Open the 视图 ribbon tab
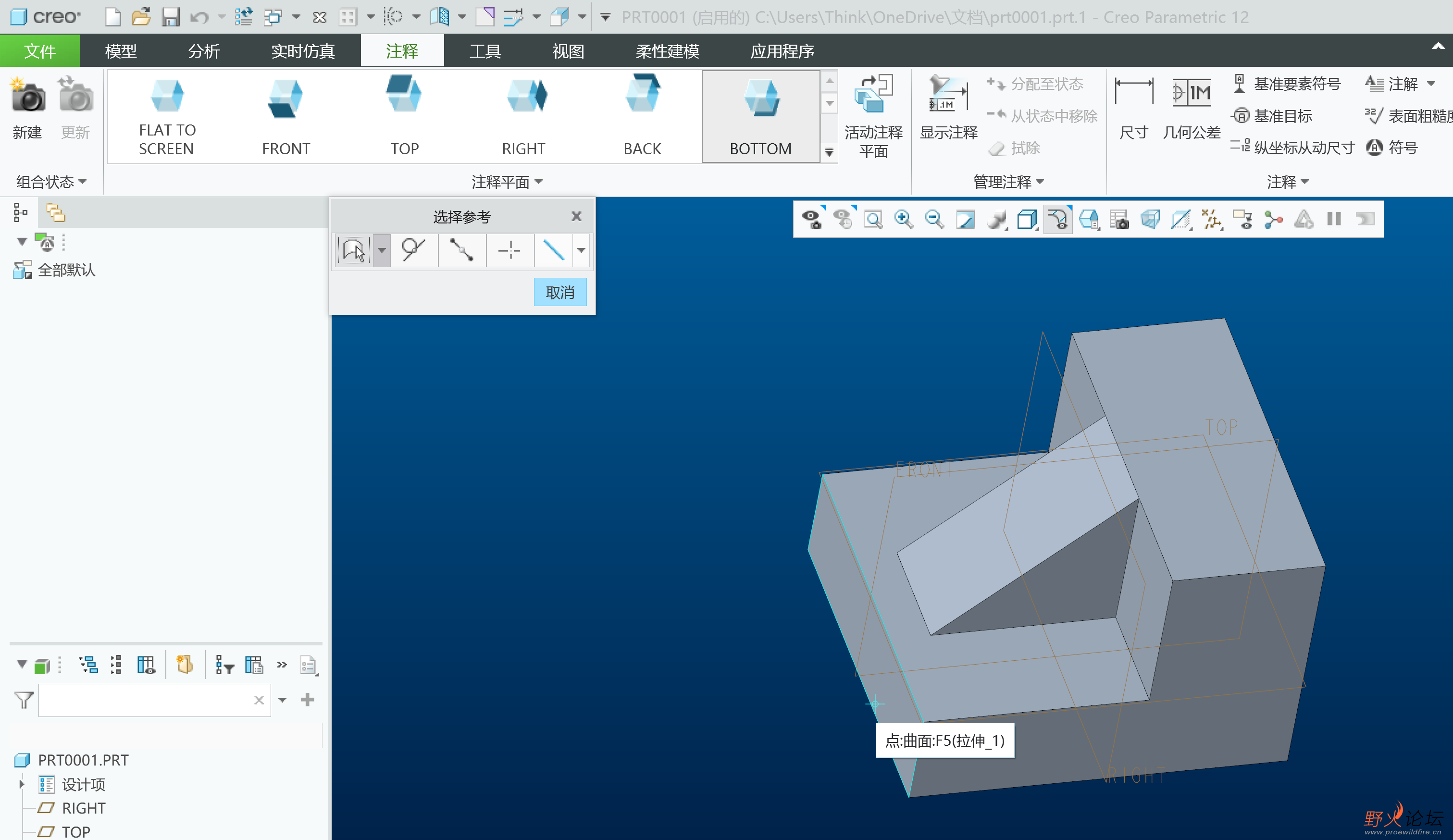 (568, 51)
